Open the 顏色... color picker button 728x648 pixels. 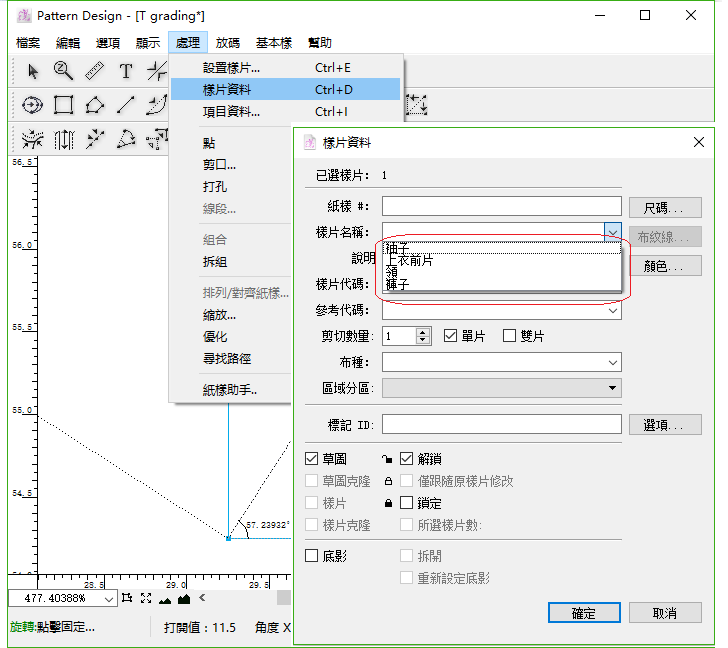(665, 266)
